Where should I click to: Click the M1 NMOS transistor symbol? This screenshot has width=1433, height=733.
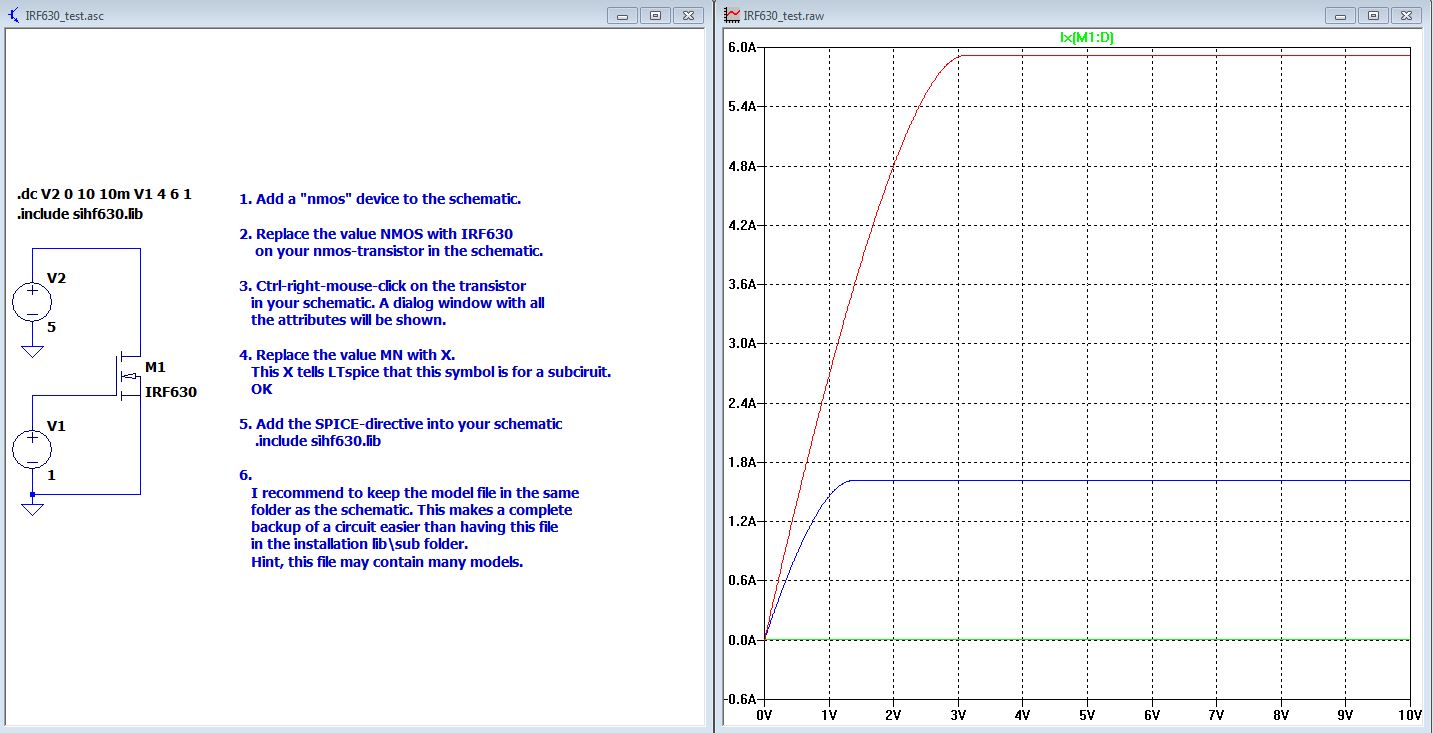click(x=128, y=376)
